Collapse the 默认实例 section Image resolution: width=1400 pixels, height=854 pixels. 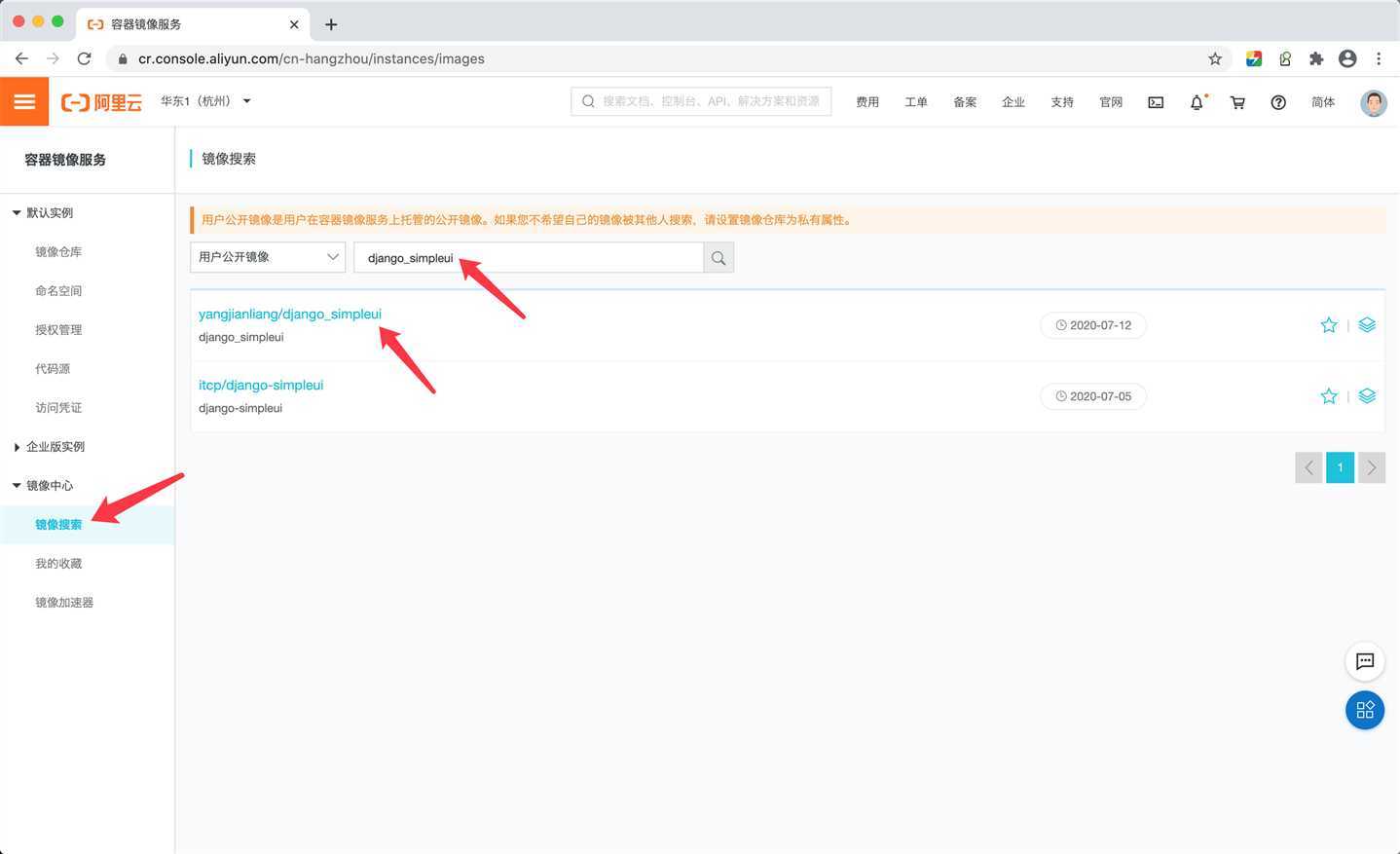click(x=44, y=212)
